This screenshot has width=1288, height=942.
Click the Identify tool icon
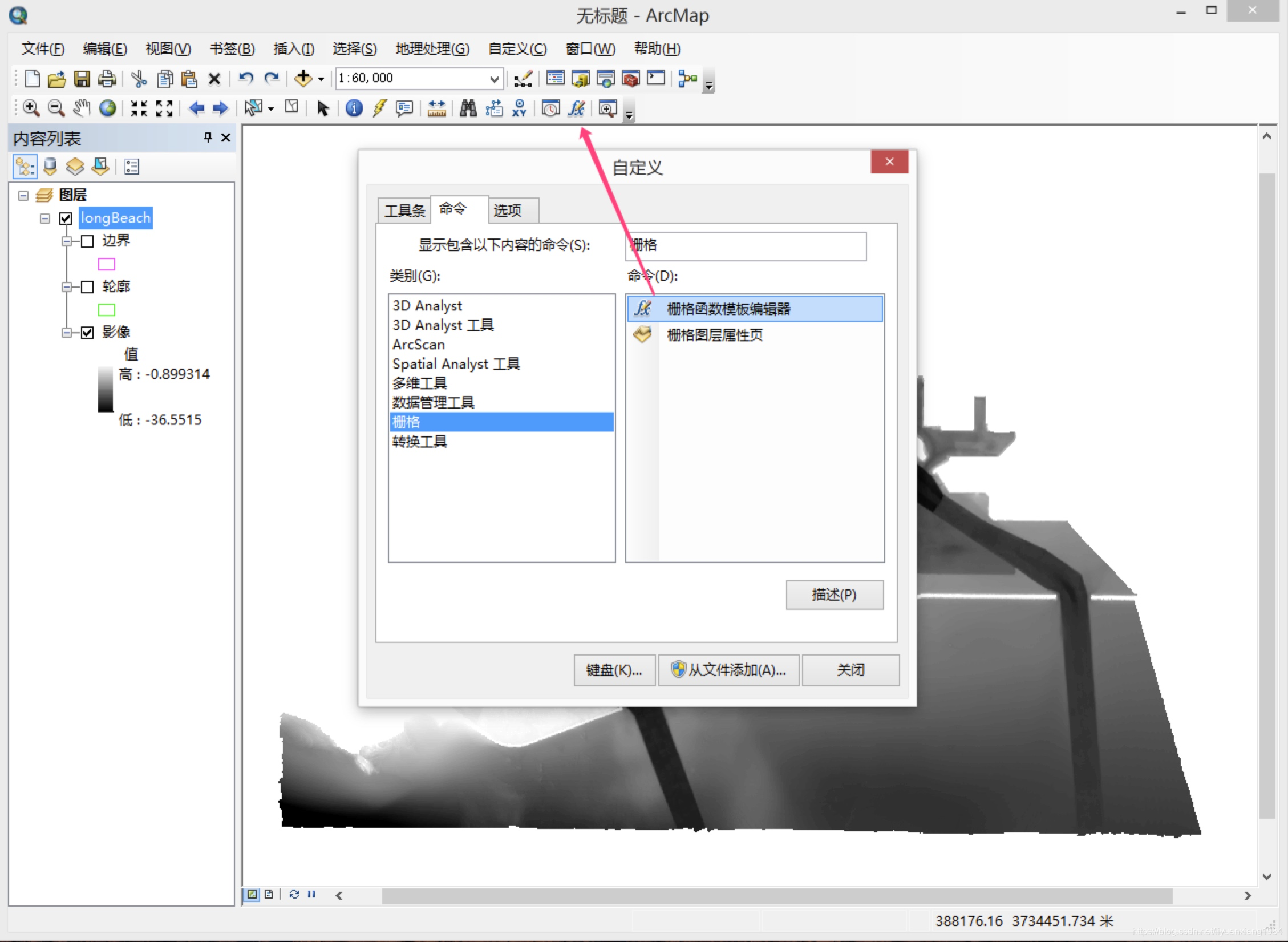pyautogui.click(x=354, y=108)
